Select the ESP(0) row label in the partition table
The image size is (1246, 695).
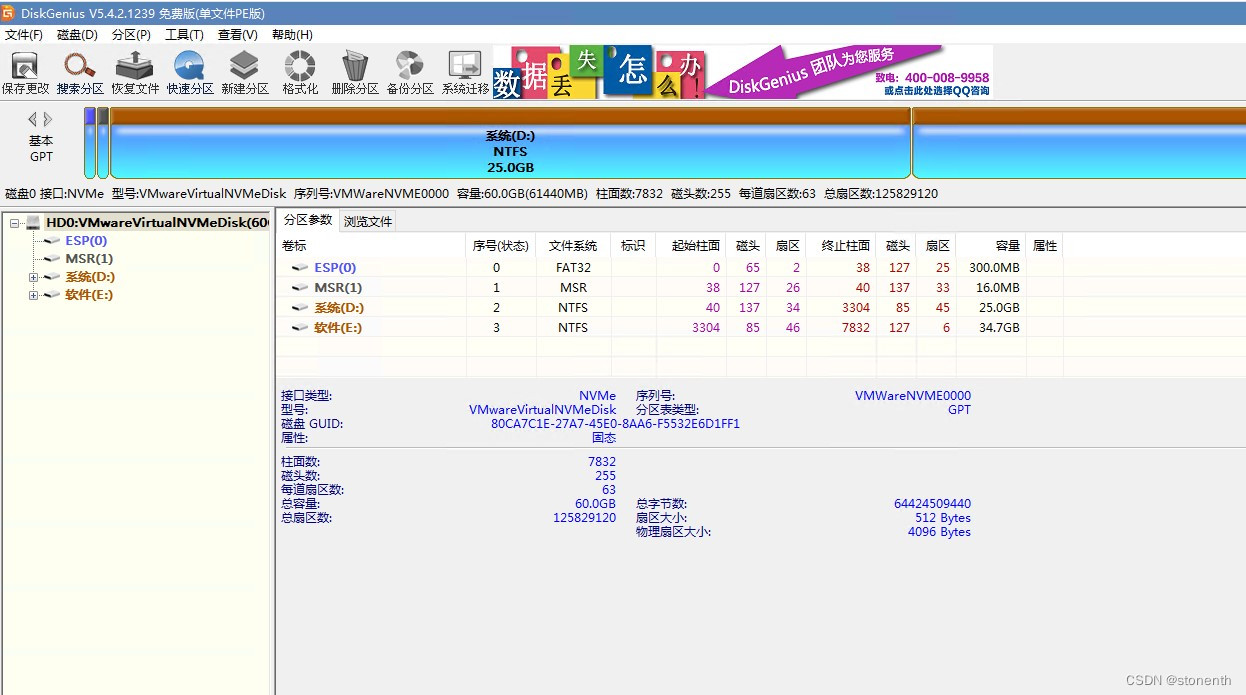[x=335, y=268]
